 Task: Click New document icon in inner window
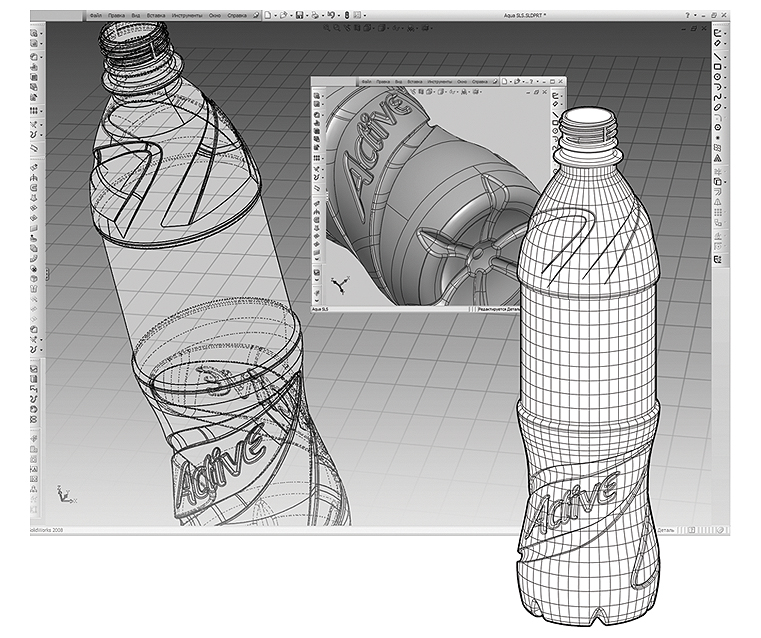click(505, 82)
